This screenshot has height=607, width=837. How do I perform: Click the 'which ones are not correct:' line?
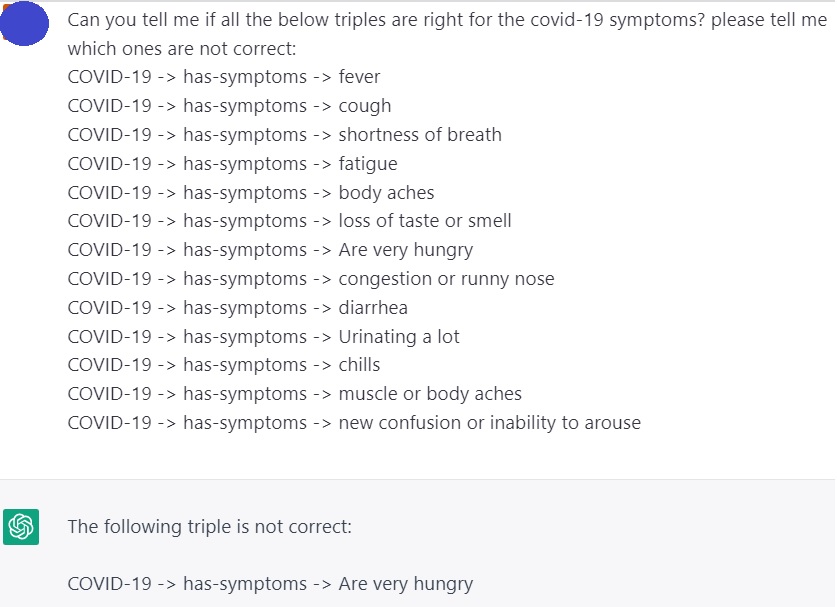coord(182,49)
